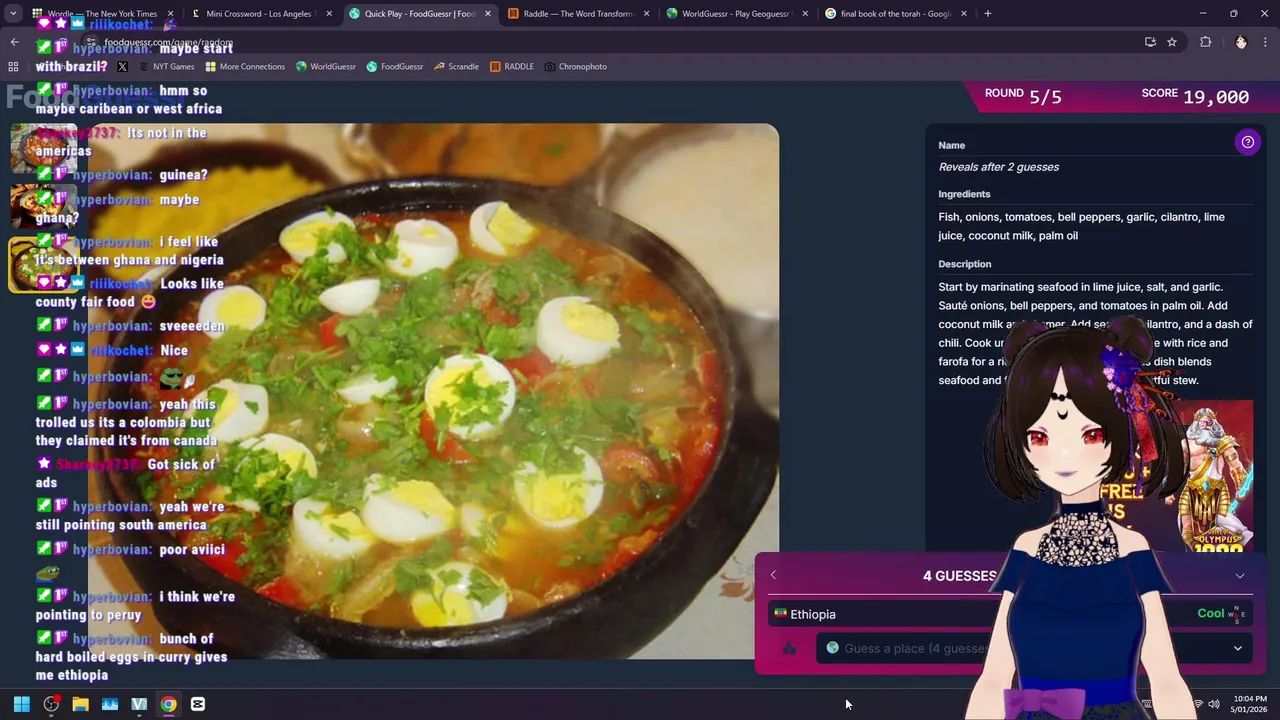Image resolution: width=1280 pixels, height=720 pixels.
Task: Click the SCORE 19,000 display
Action: click(x=1195, y=96)
